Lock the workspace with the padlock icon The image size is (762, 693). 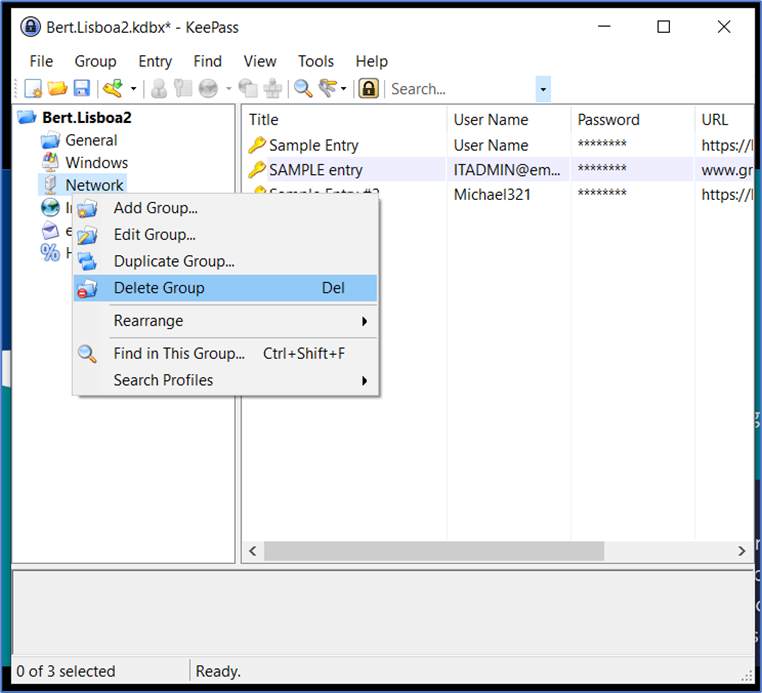click(369, 89)
